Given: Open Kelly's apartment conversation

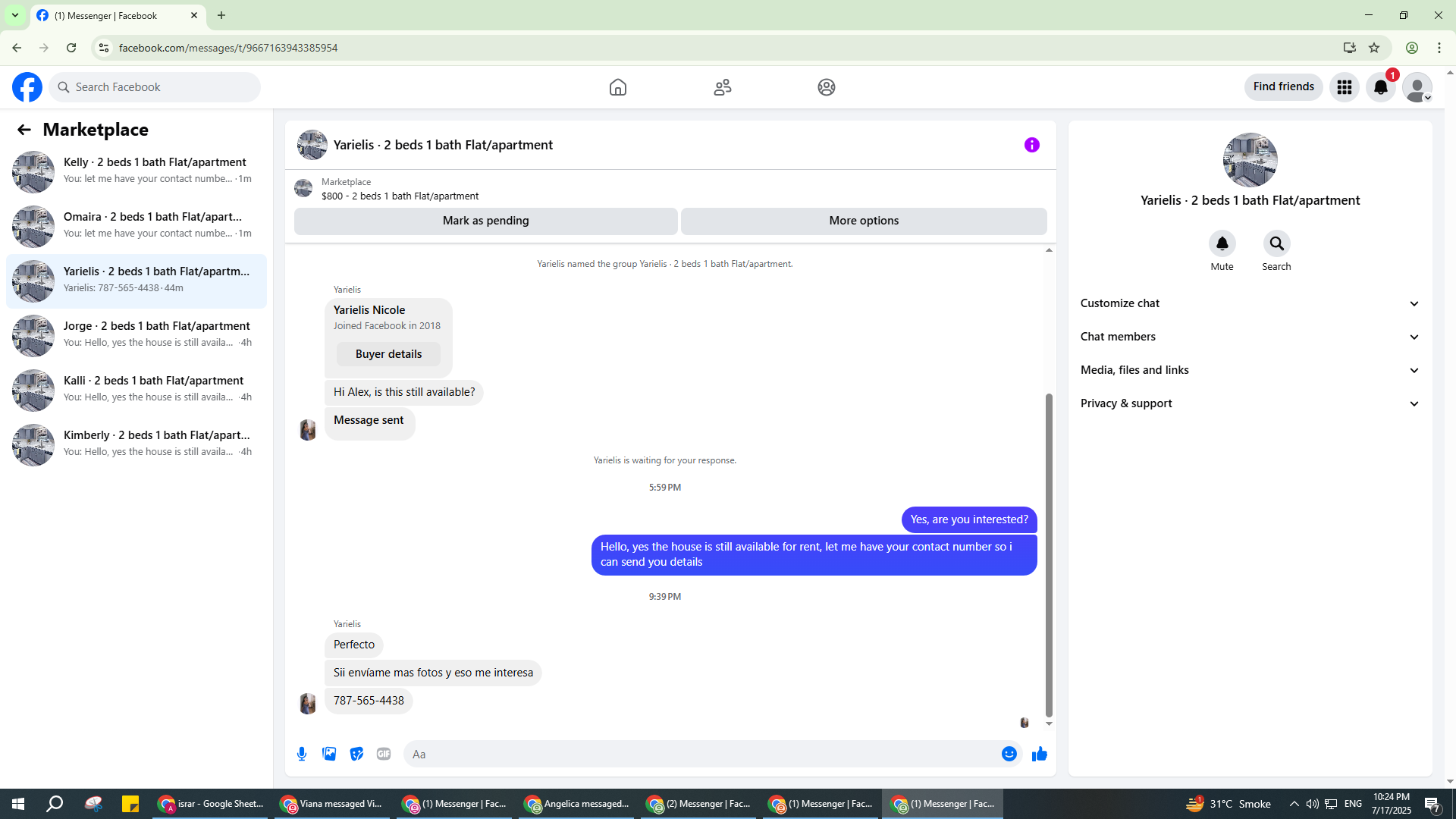Looking at the screenshot, I should (136, 171).
